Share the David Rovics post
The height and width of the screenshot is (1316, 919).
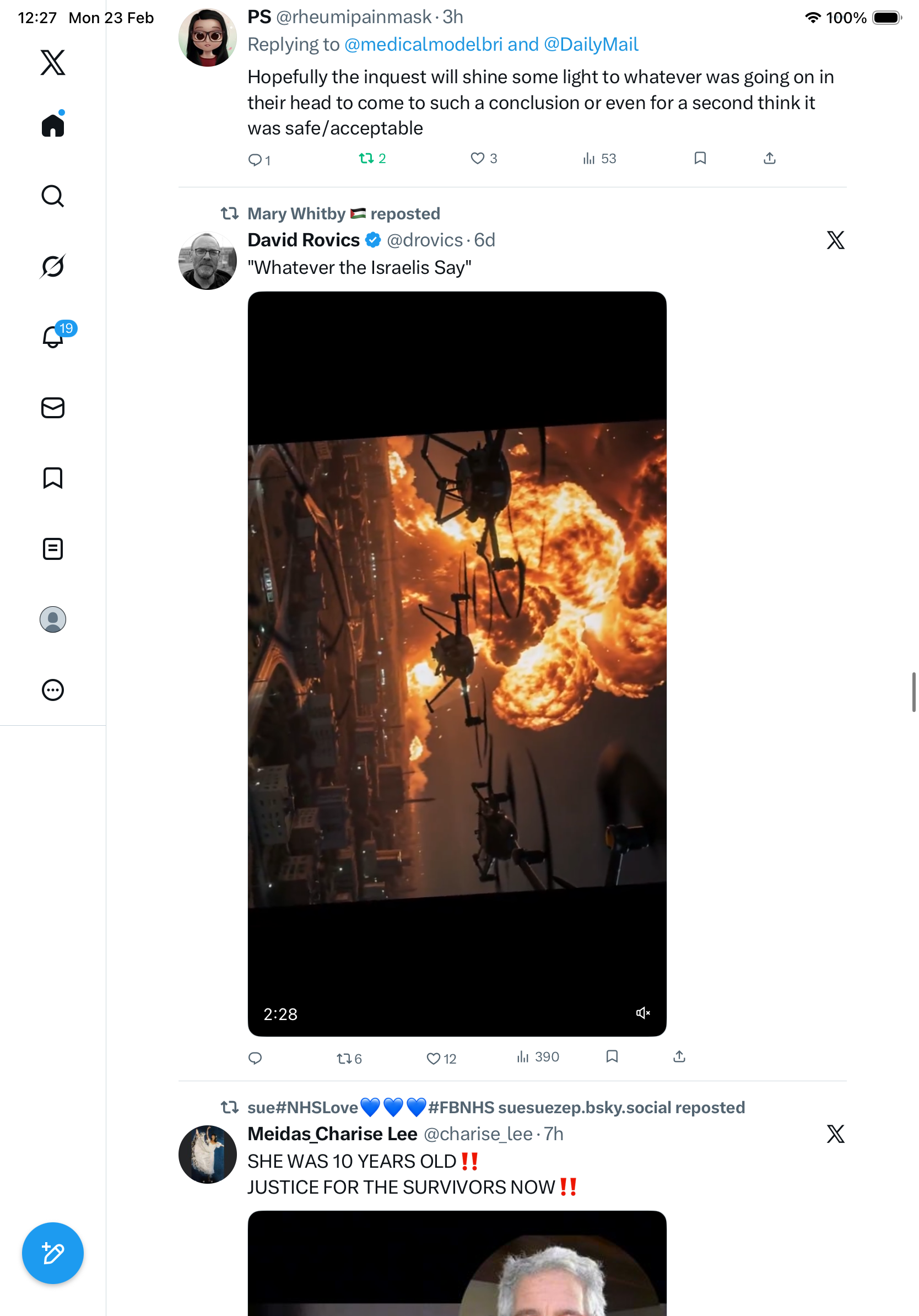point(679,1056)
